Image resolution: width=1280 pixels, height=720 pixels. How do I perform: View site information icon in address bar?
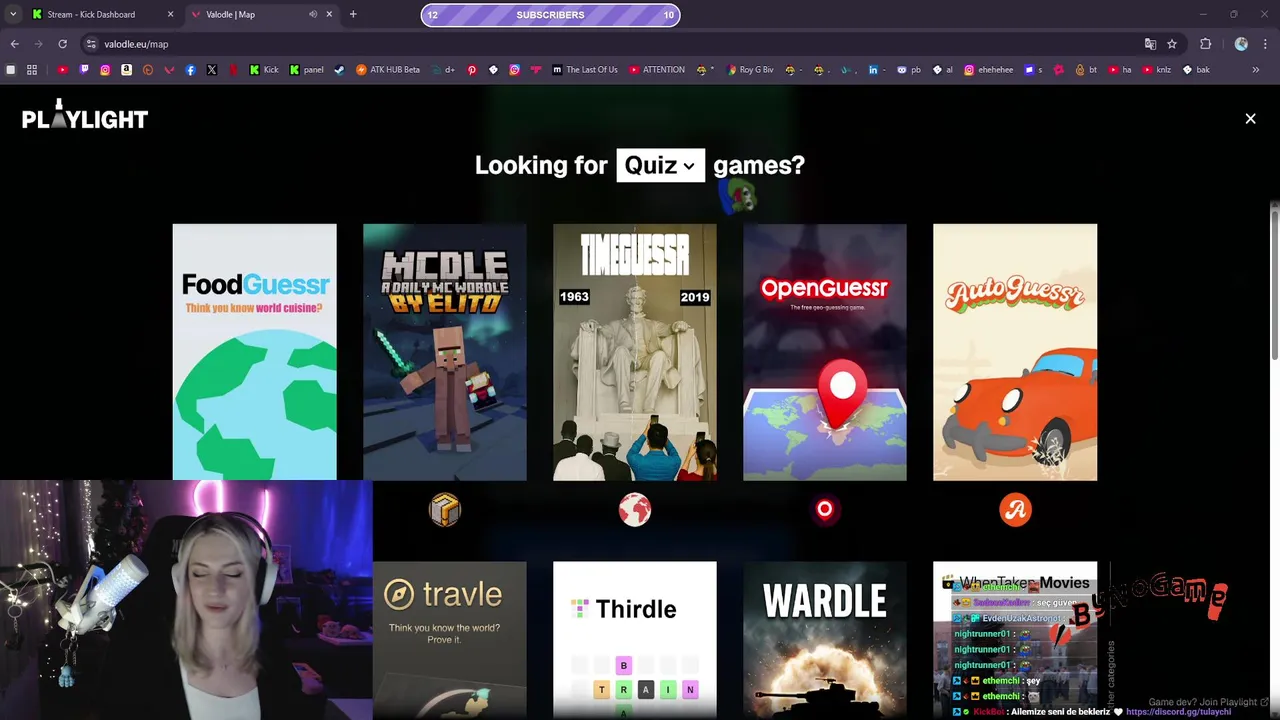click(x=91, y=44)
